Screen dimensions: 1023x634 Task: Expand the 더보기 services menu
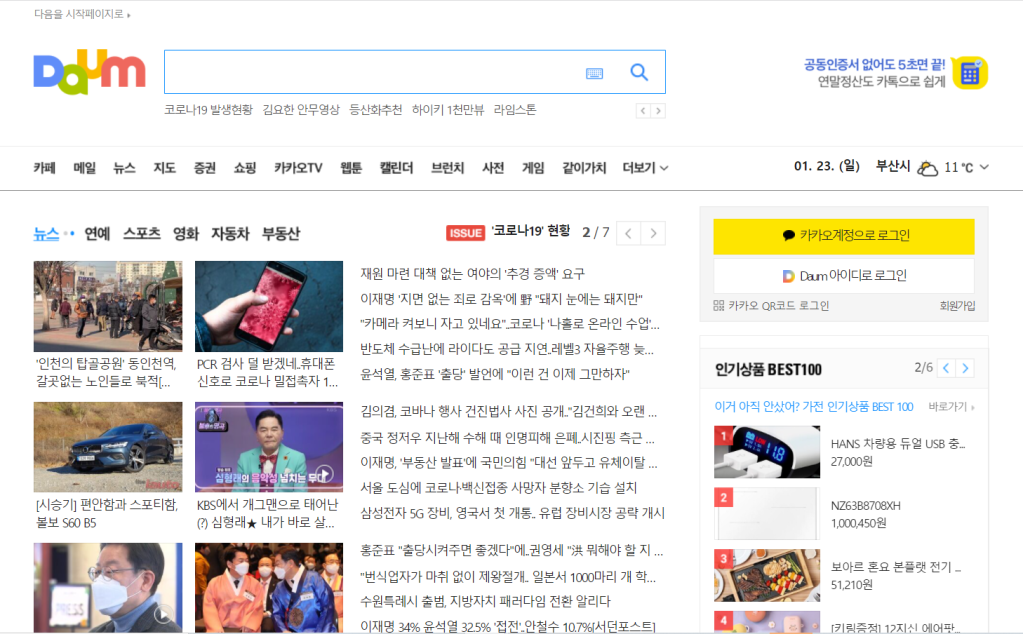(645, 168)
